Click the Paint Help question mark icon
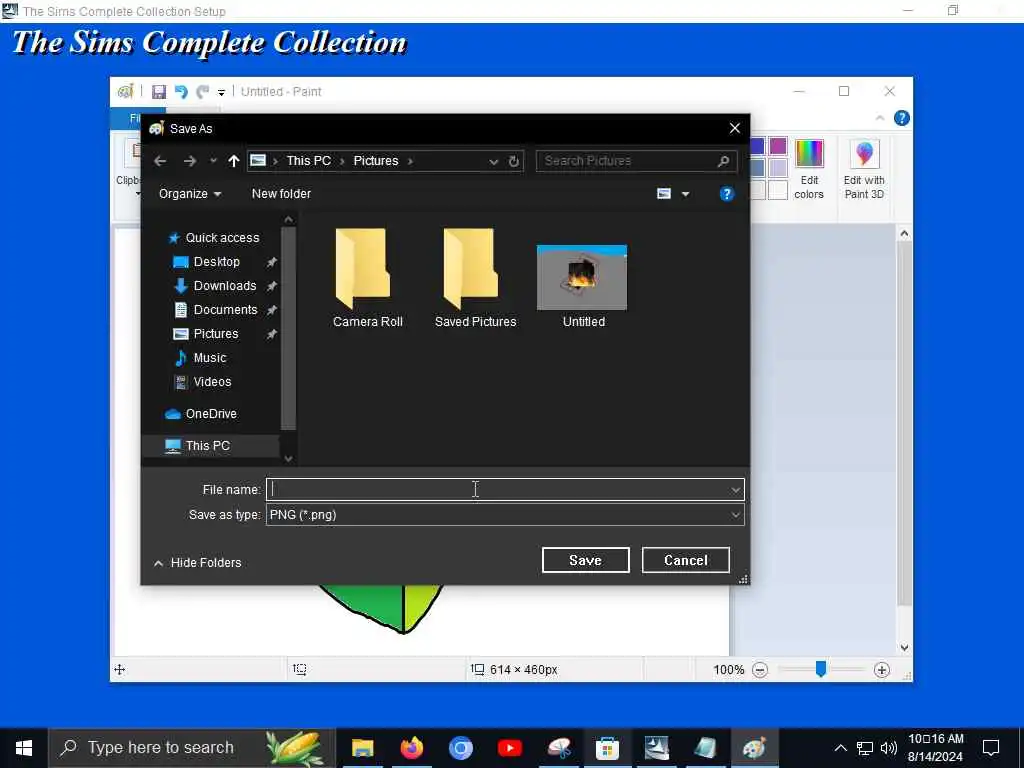The width and height of the screenshot is (1024, 768). [902, 118]
